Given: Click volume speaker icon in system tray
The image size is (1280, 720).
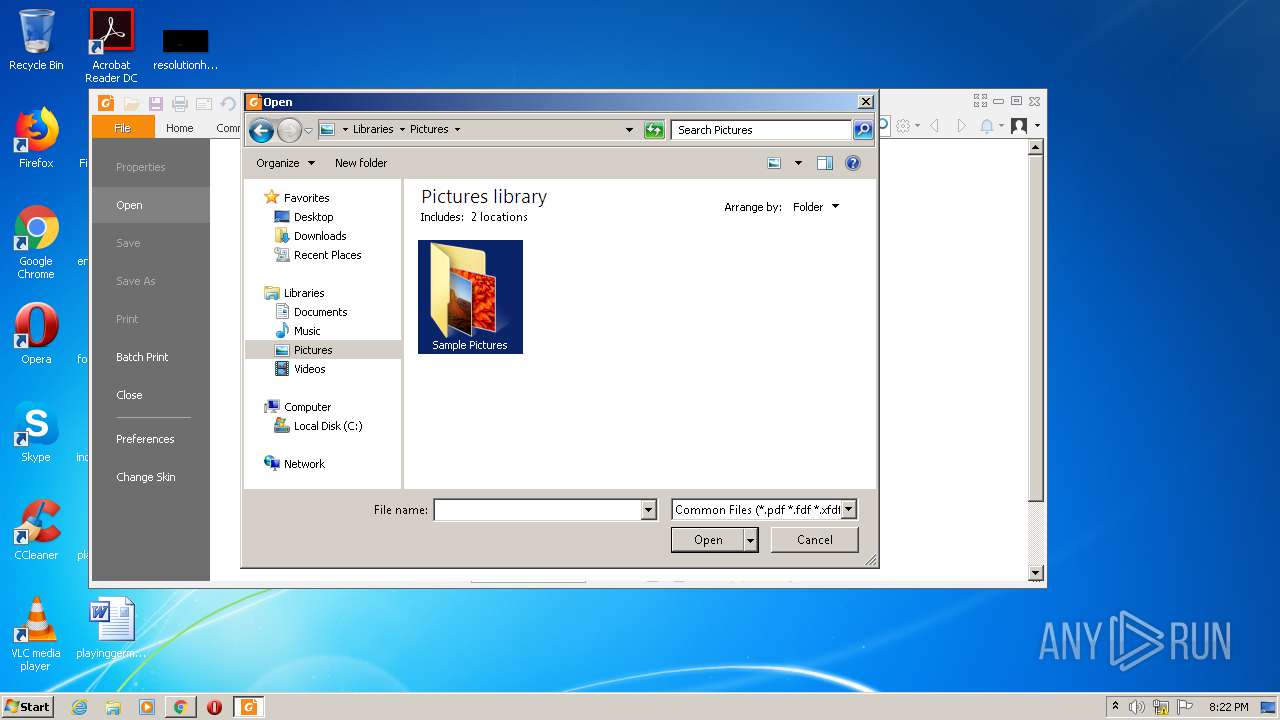Looking at the screenshot, I should 1137,707.
